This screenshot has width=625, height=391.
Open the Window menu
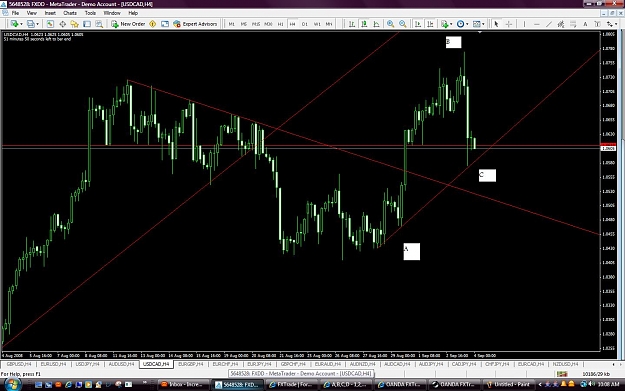pos(112,13)
